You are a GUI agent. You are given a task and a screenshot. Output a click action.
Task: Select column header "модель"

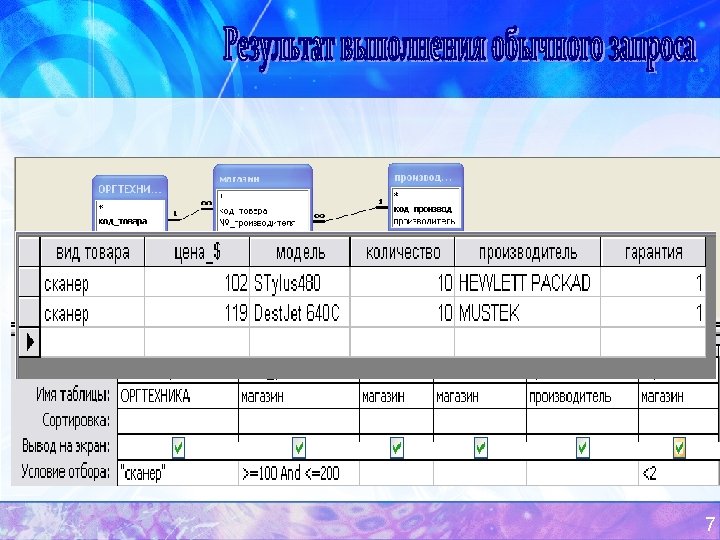pos(300,252)
